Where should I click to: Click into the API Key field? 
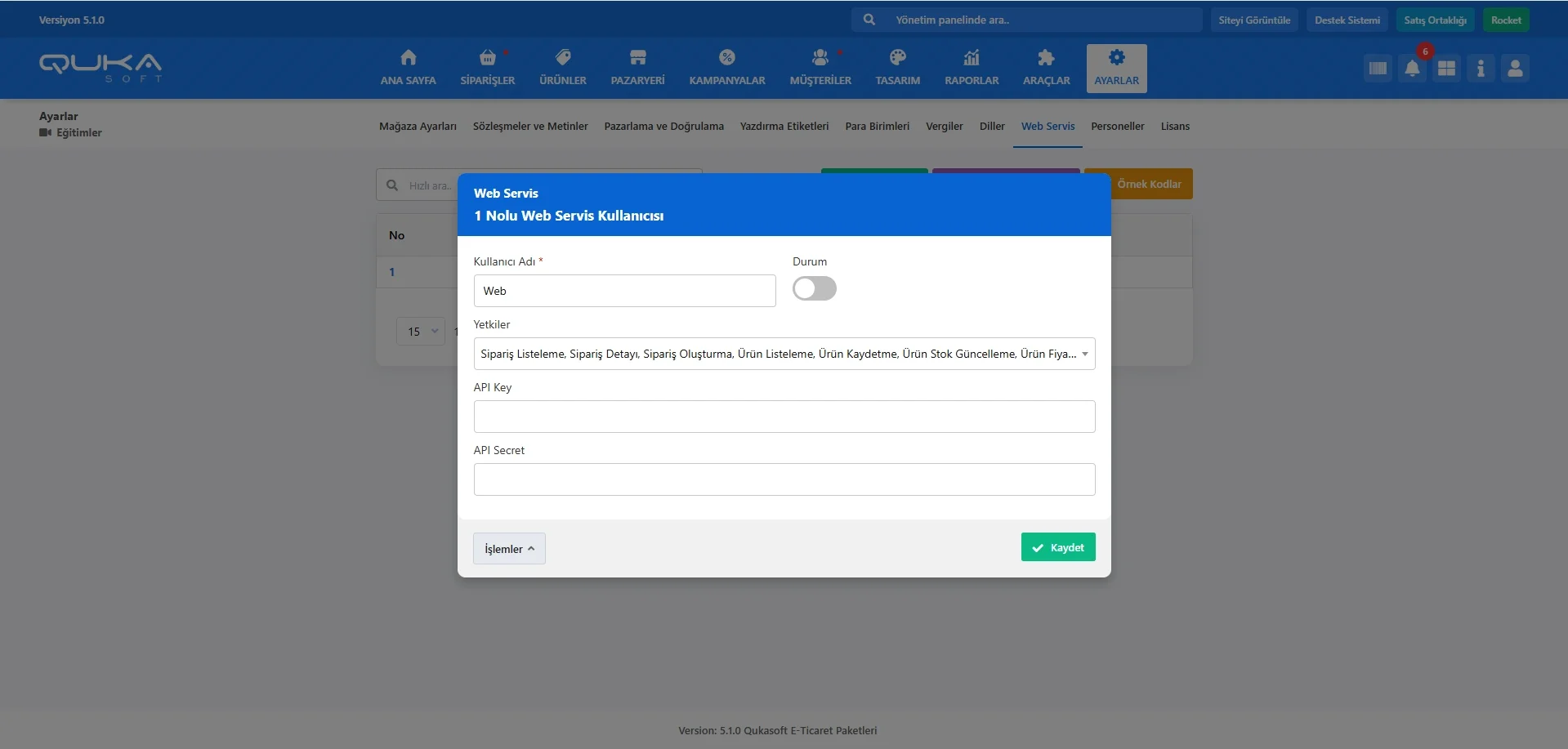(x=784, y=417)
